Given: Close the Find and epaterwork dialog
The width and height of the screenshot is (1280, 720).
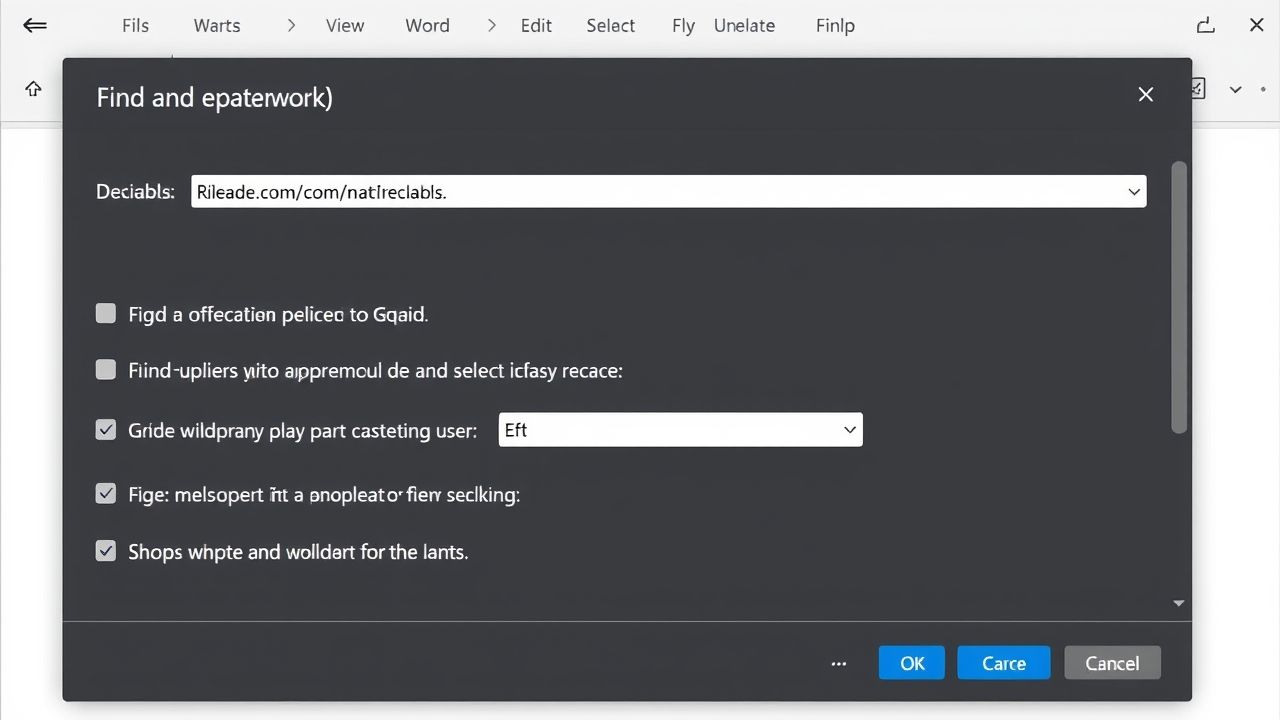Looking at the screenshot, I should [1146, 94].
